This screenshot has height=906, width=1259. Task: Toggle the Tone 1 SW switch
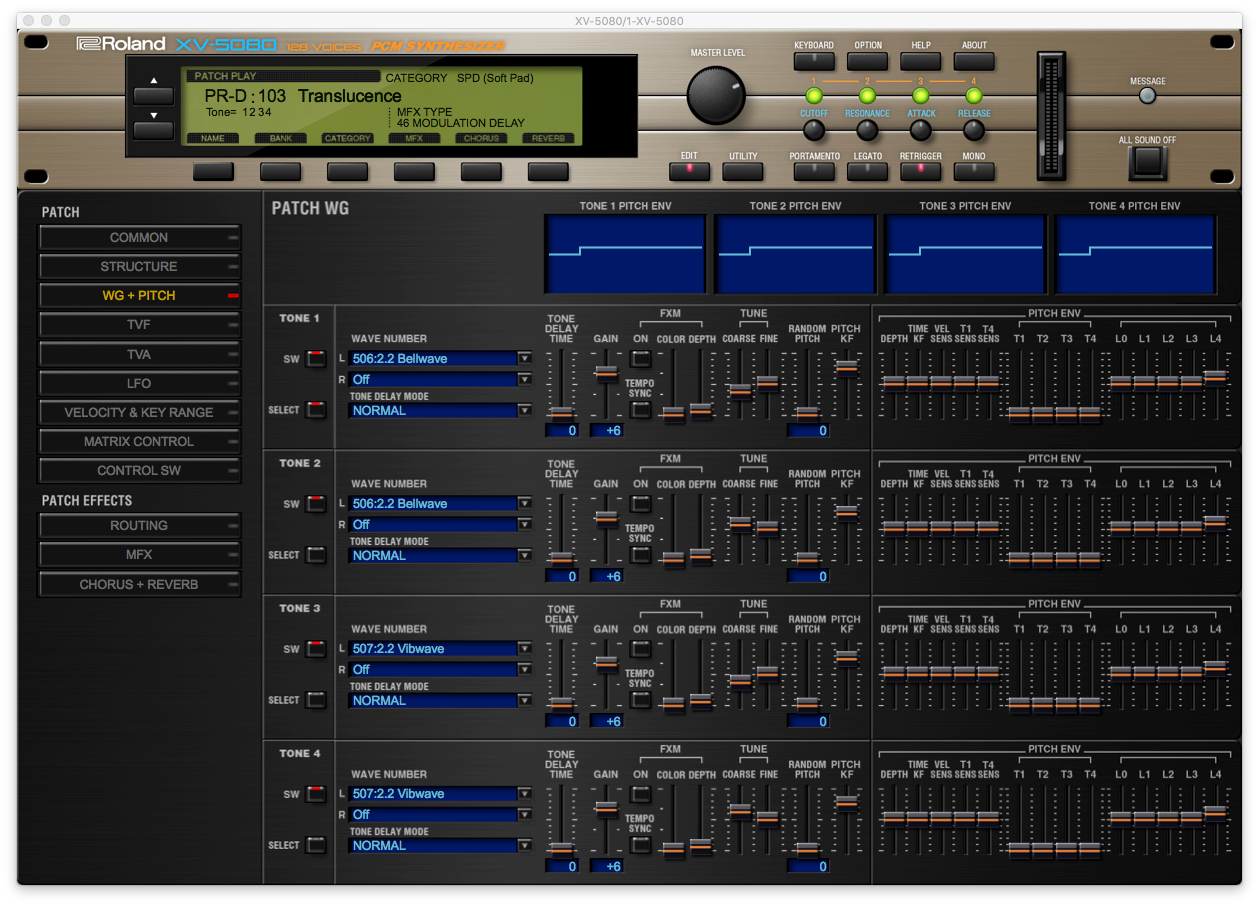pos(316,358)
